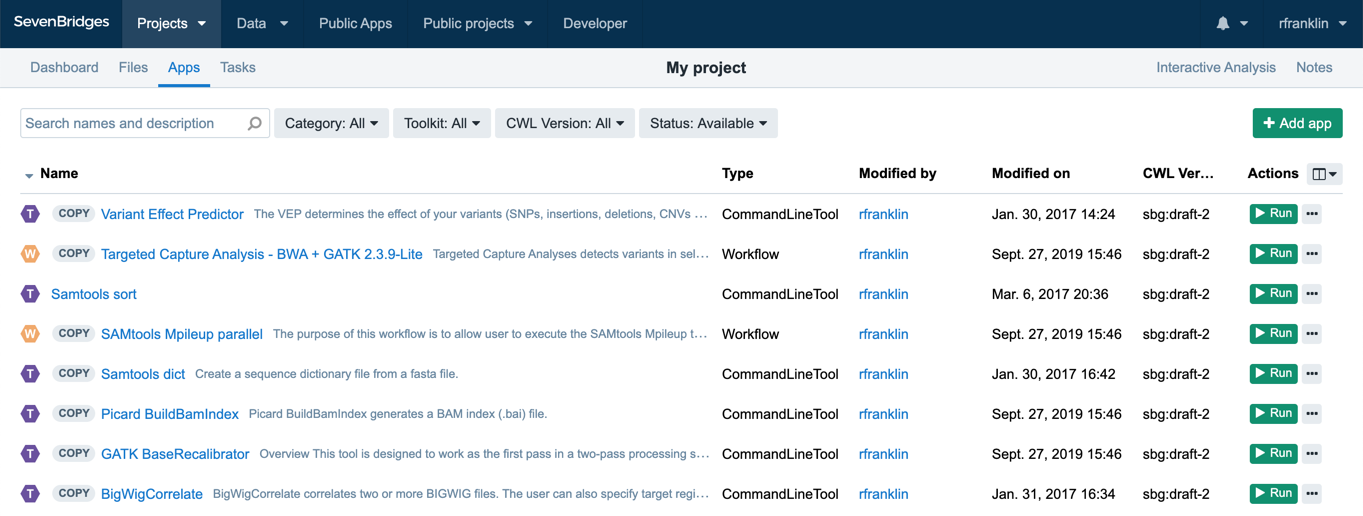Click the tool icon for GATK BaseRecalibrator
Viewport: 1363px width, 516px height.
click(31, 454)
